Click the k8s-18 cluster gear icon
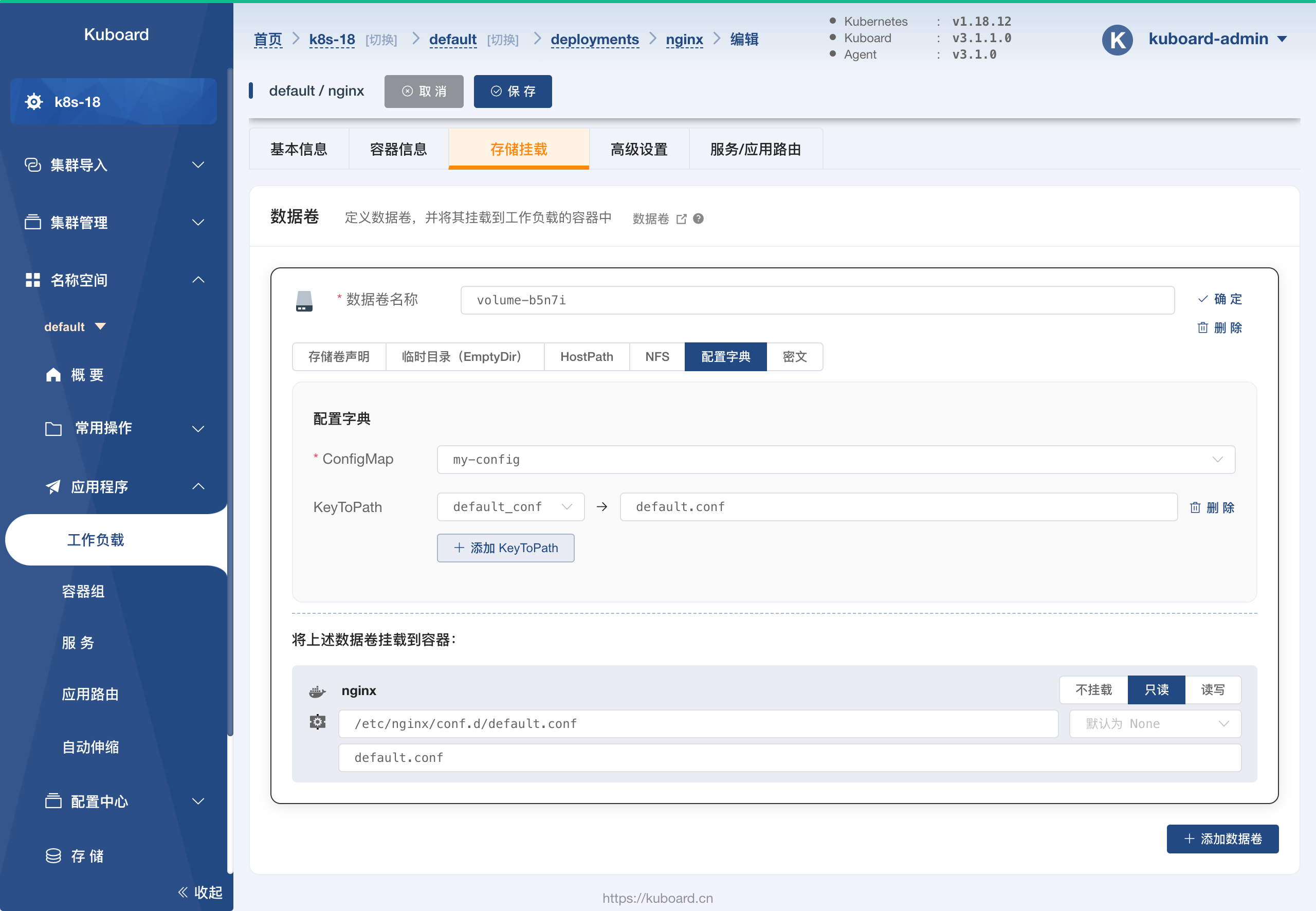The height and width of the screenshot is (911, 1316). [33, 102]
